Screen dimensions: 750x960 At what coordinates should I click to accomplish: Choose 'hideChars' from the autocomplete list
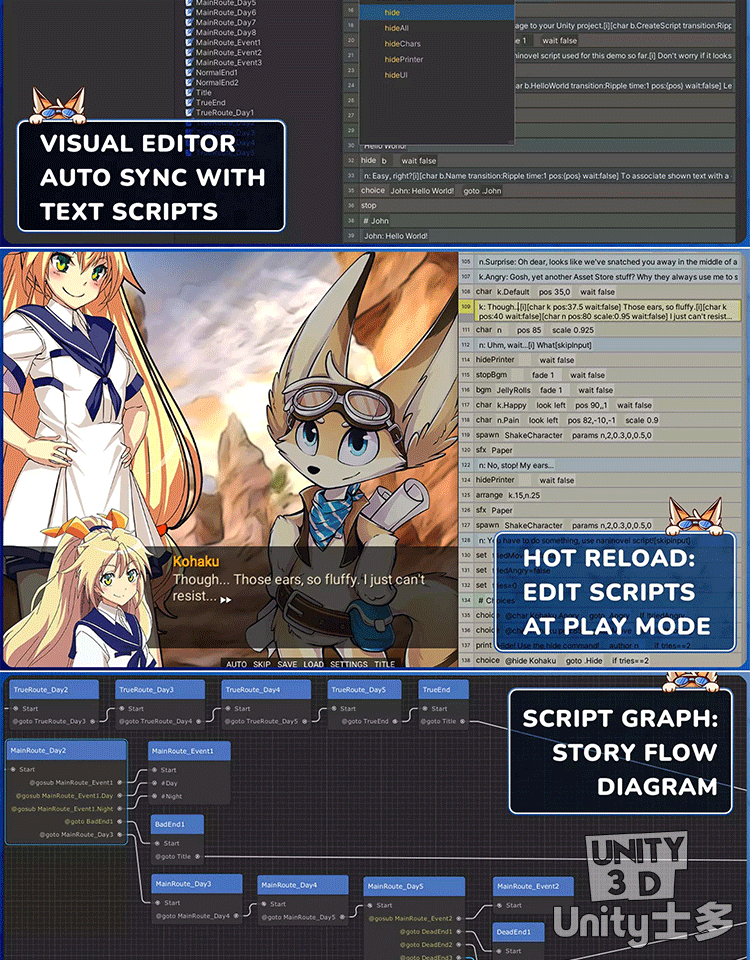tap(402, 43)
